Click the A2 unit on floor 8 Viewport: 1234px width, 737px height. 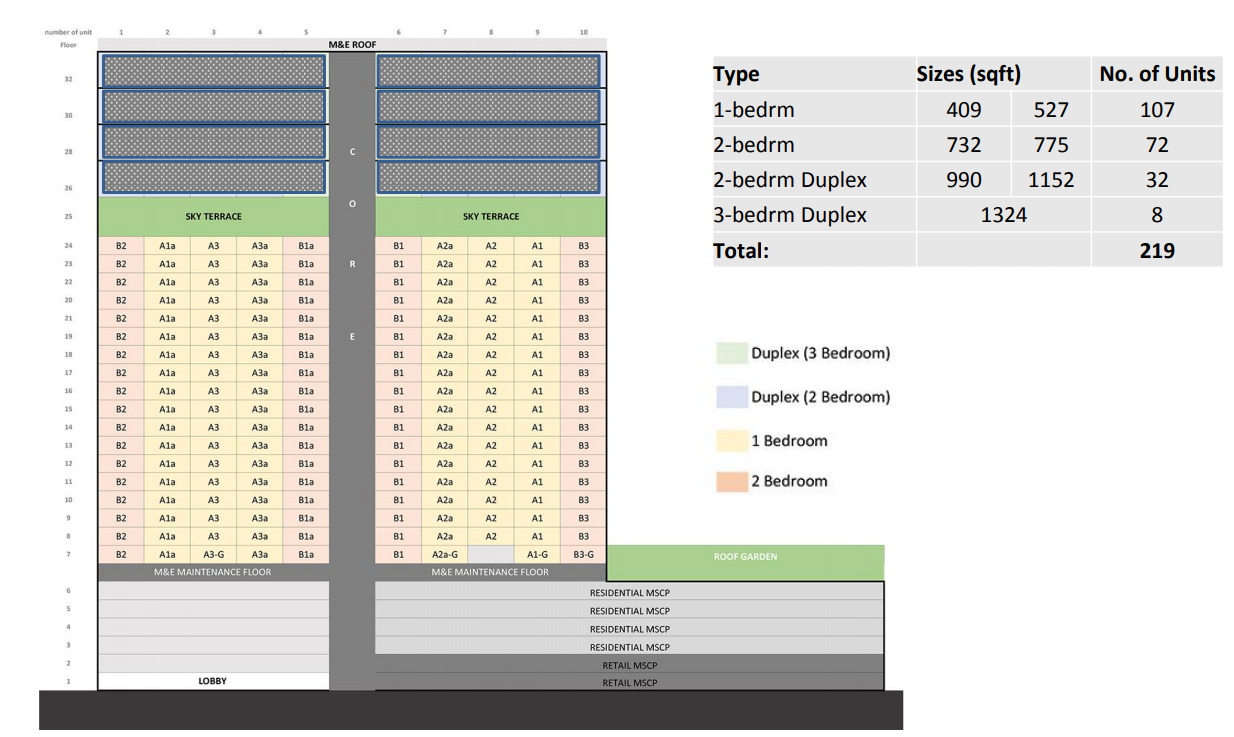click(491, 536)
